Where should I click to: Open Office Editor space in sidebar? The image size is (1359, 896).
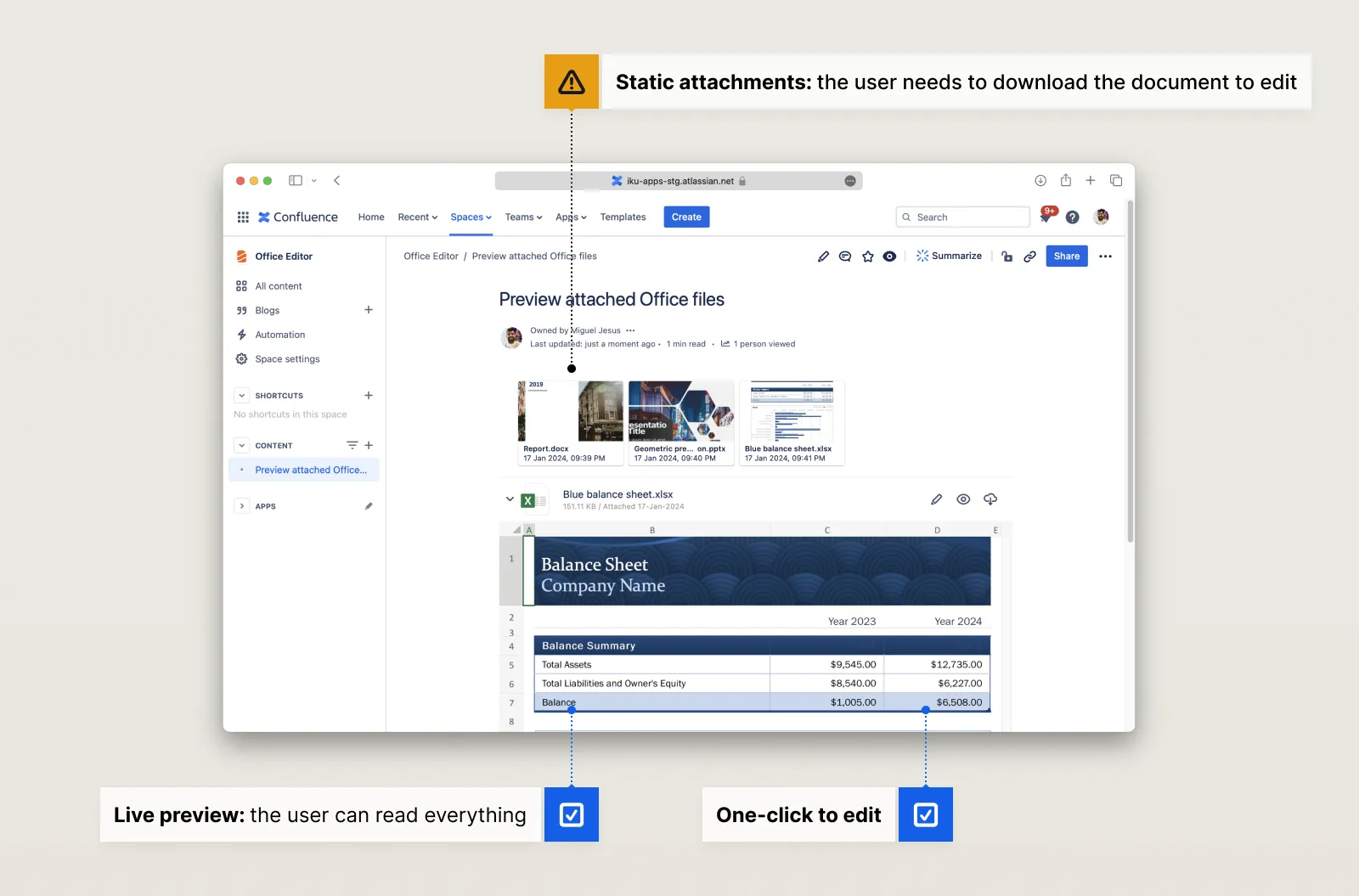[284, 256]
